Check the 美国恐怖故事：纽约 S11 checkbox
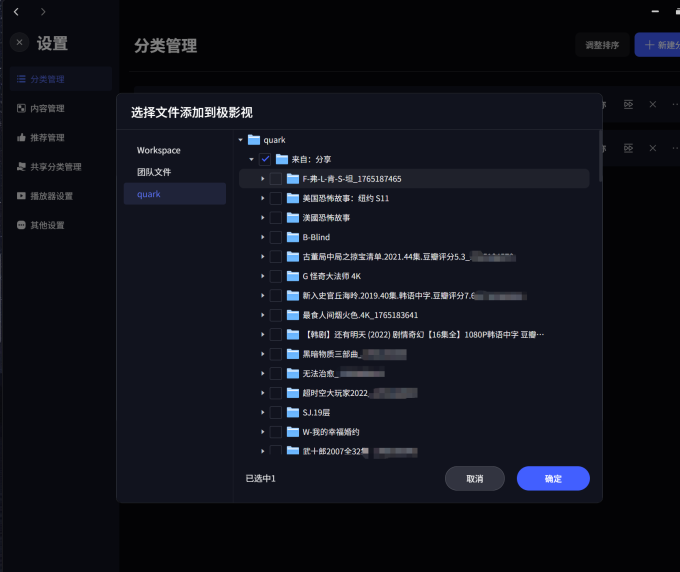This screenshot has width=680, height=572. point(276,199)
